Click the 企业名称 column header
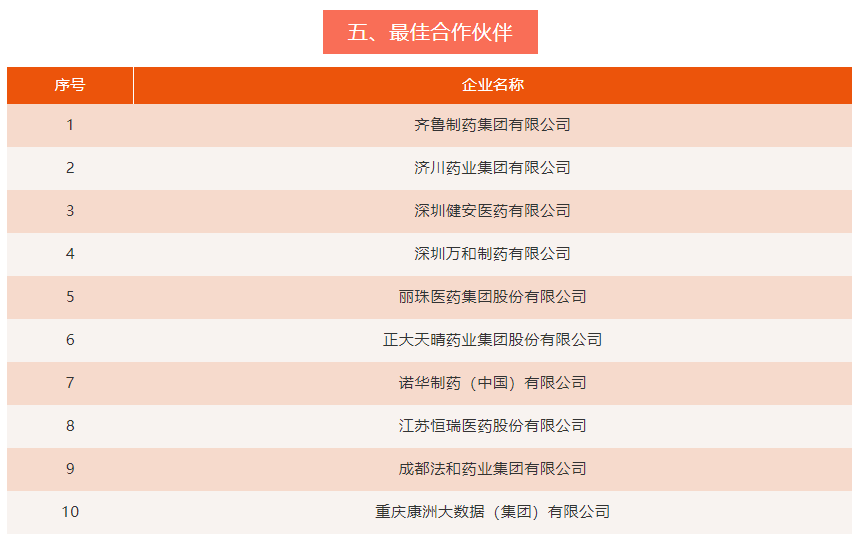 [x=493, y=85]
